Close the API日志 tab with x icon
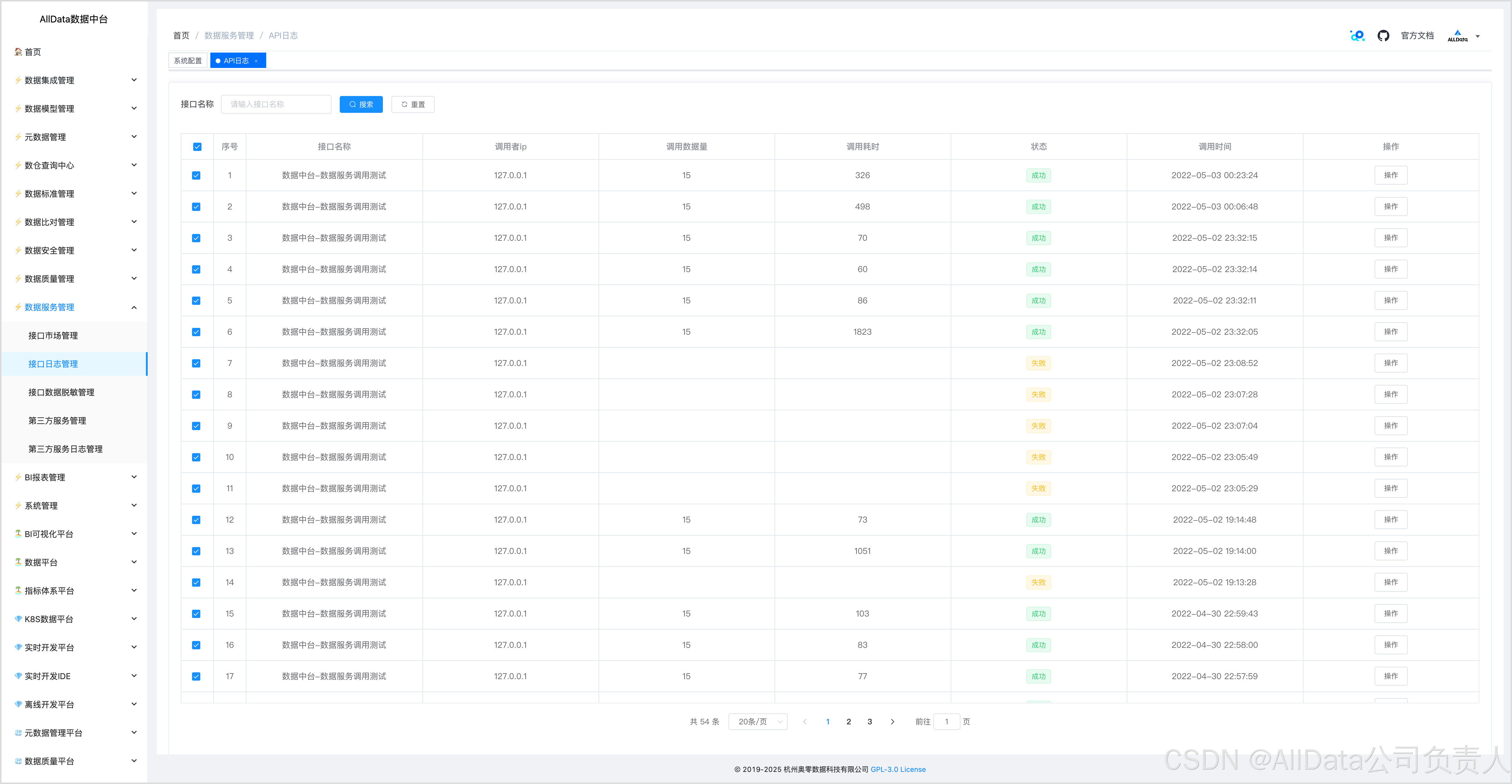 pyautogui.click(x=256, y=61)
